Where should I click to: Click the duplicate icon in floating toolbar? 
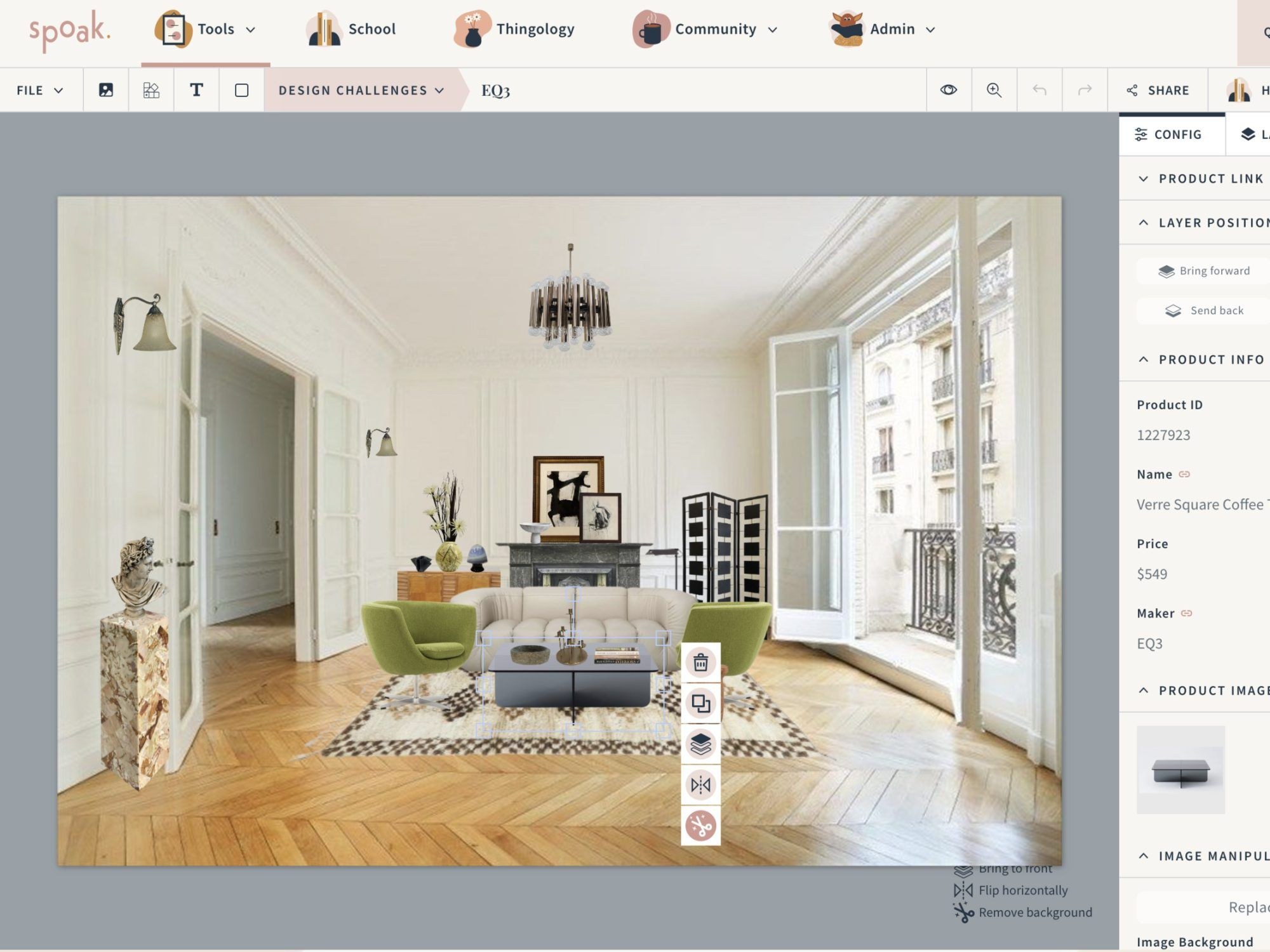pyautogui.click(x=700, y=703)
